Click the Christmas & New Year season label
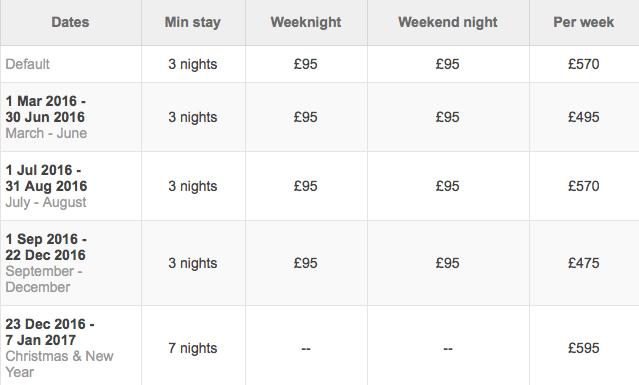 pyautogui.click(x=59, y=364)
